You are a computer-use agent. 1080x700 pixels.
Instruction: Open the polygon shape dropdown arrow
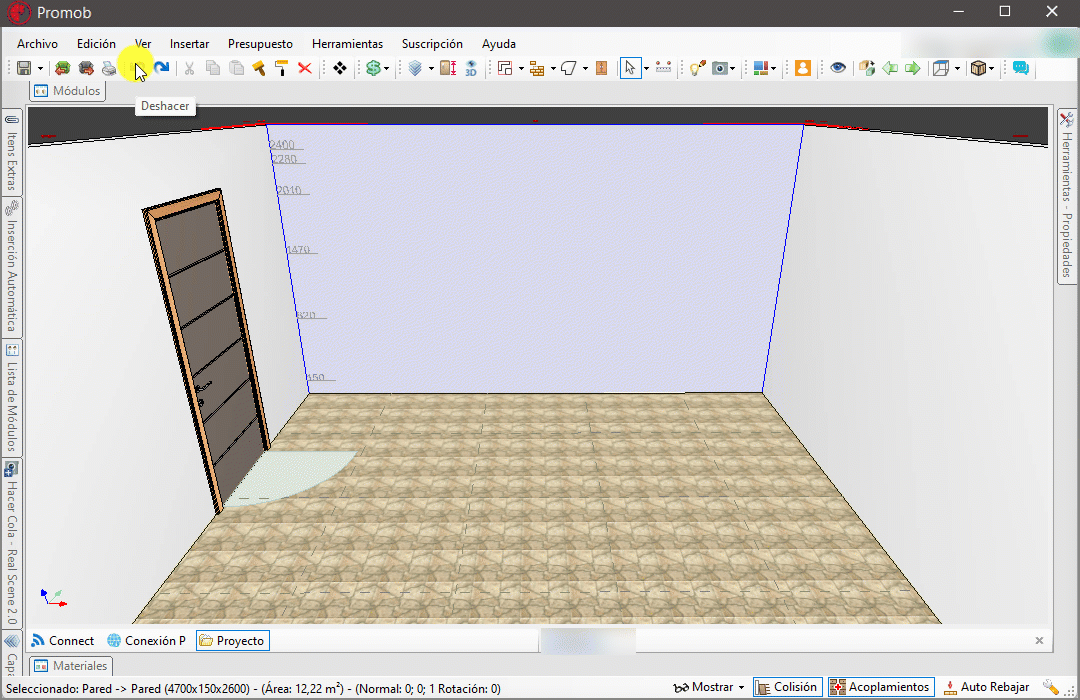585,68
